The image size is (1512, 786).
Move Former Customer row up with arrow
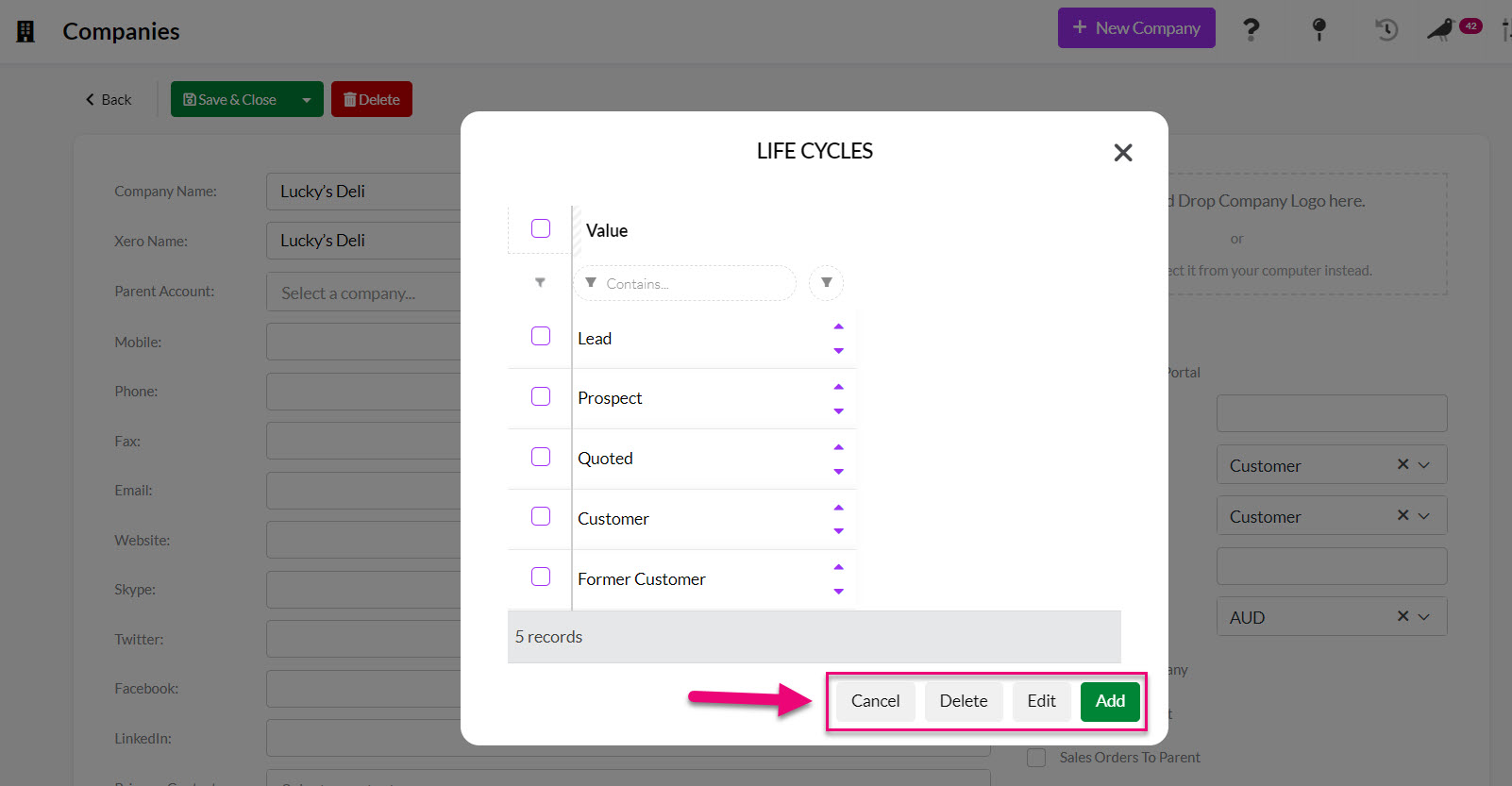point(838,567)
